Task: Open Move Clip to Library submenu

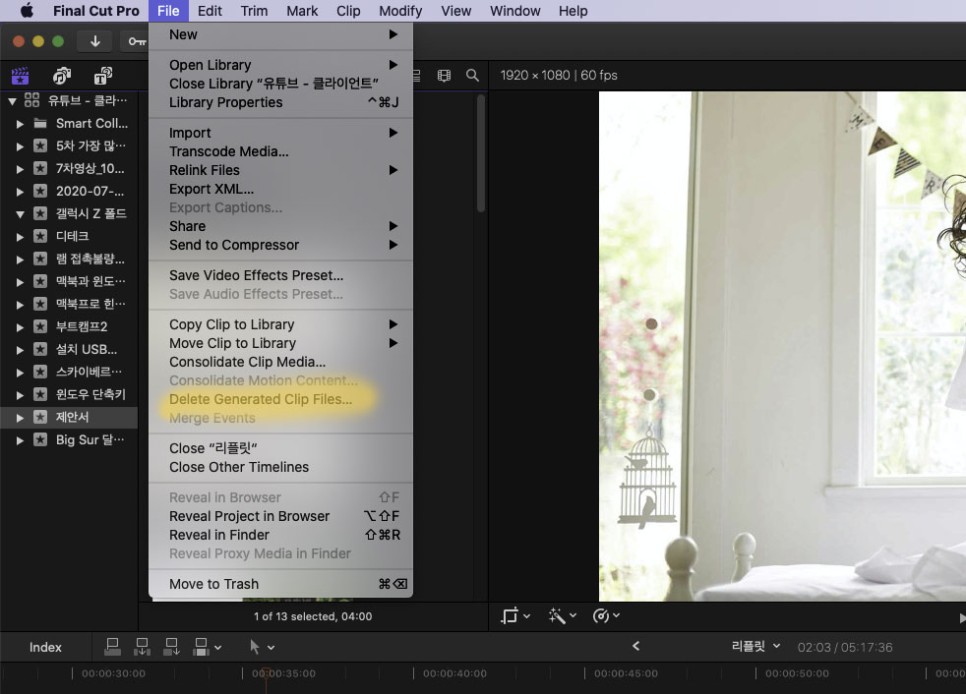Action: pyautogui.click(x=280, y=343)
